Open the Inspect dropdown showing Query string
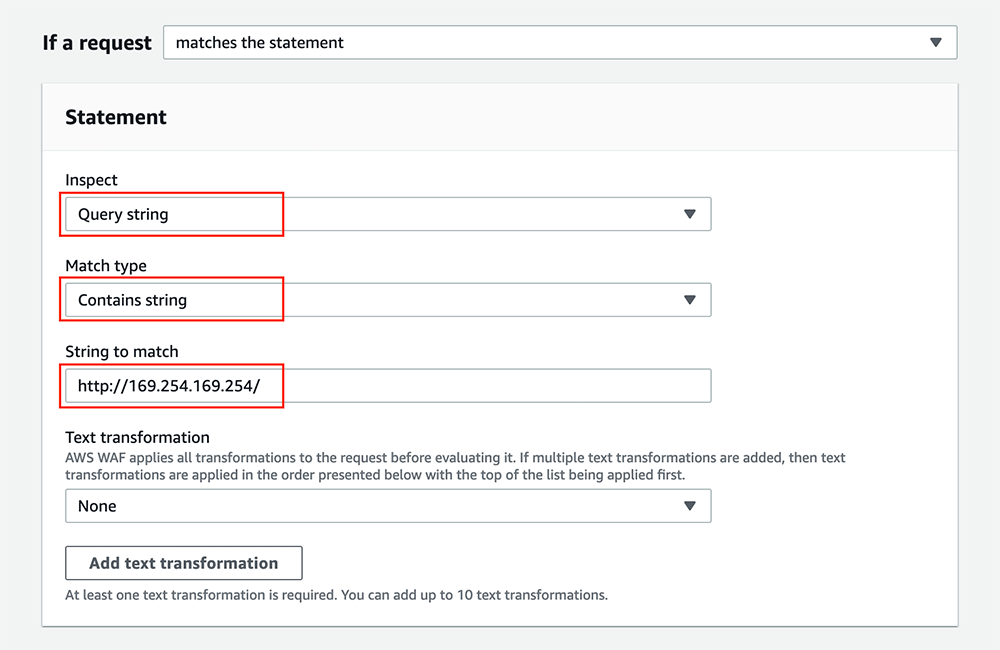The width and height of the screenshot is (1000, 650). 388,214
